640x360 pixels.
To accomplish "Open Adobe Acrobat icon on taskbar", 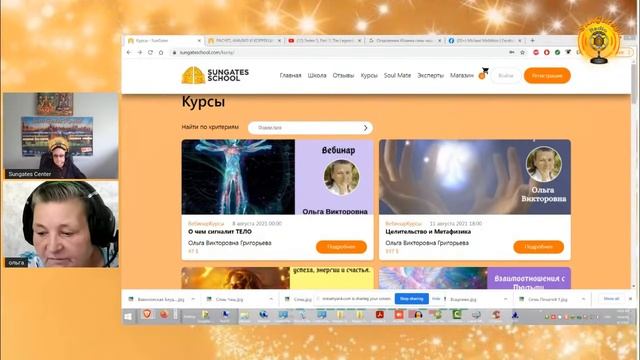I will pos(380,315).
